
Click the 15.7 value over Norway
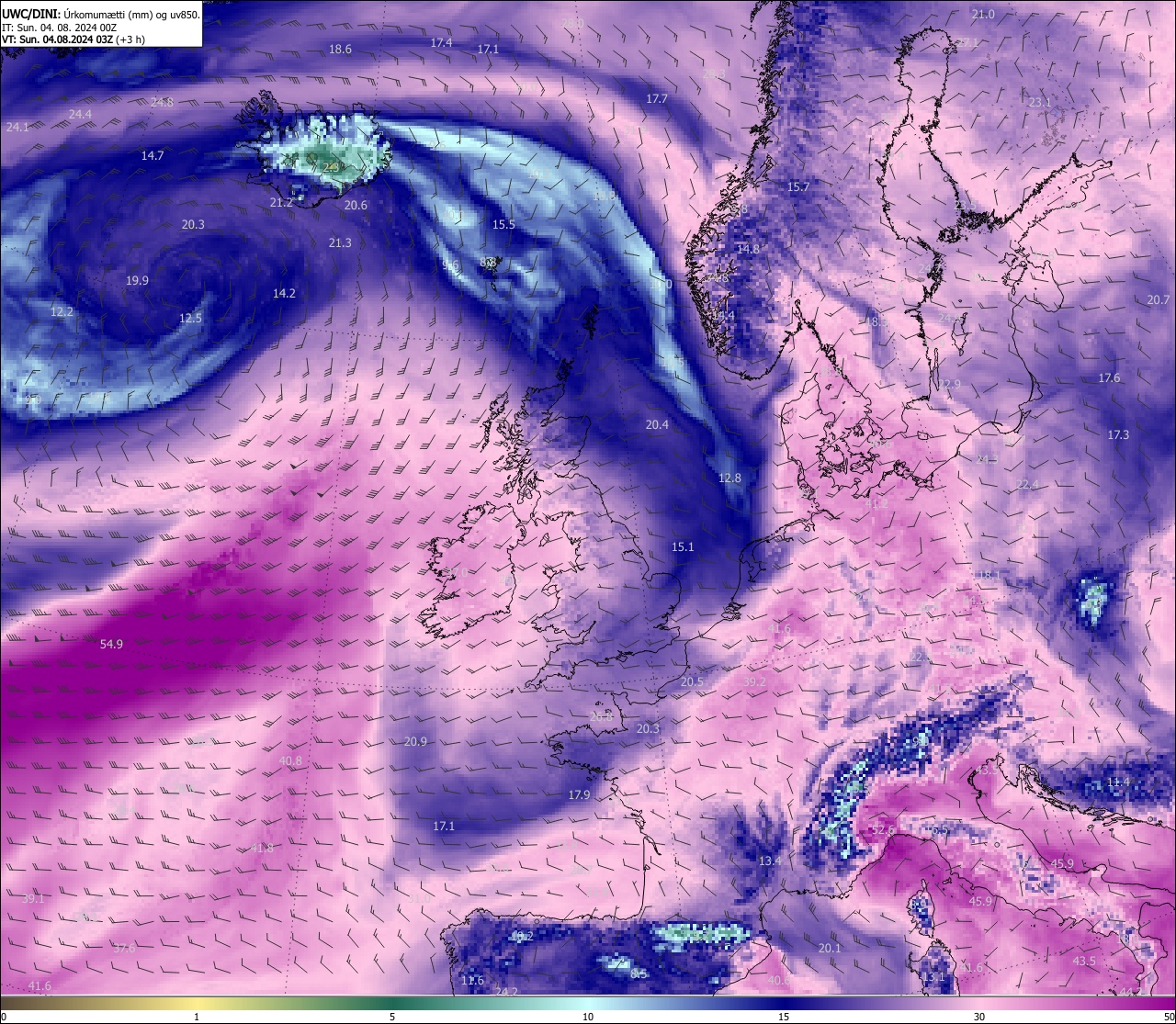click(x=798, y=187)
